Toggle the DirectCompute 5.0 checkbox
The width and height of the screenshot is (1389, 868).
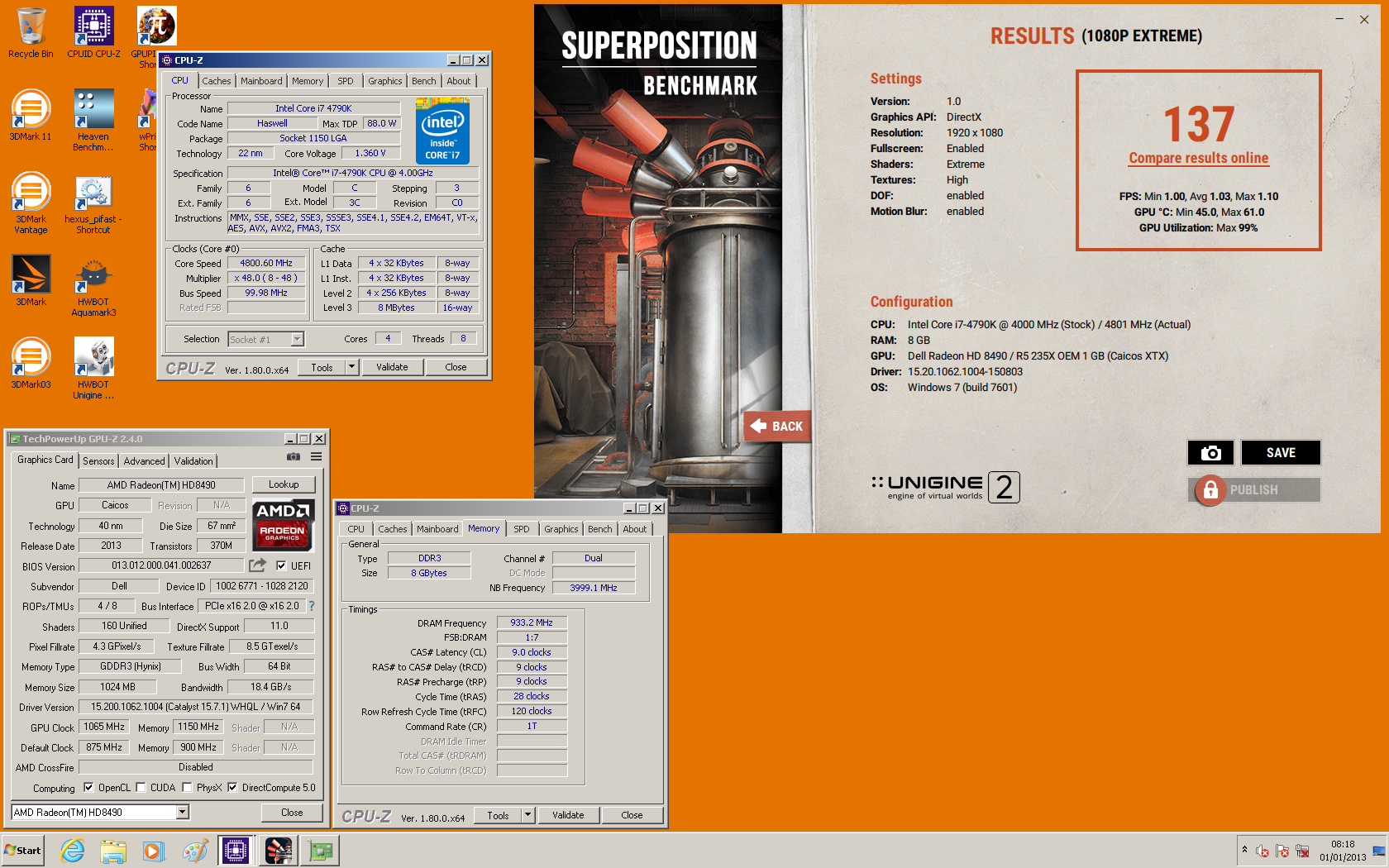pyautogui.click(x=232, y=788)
